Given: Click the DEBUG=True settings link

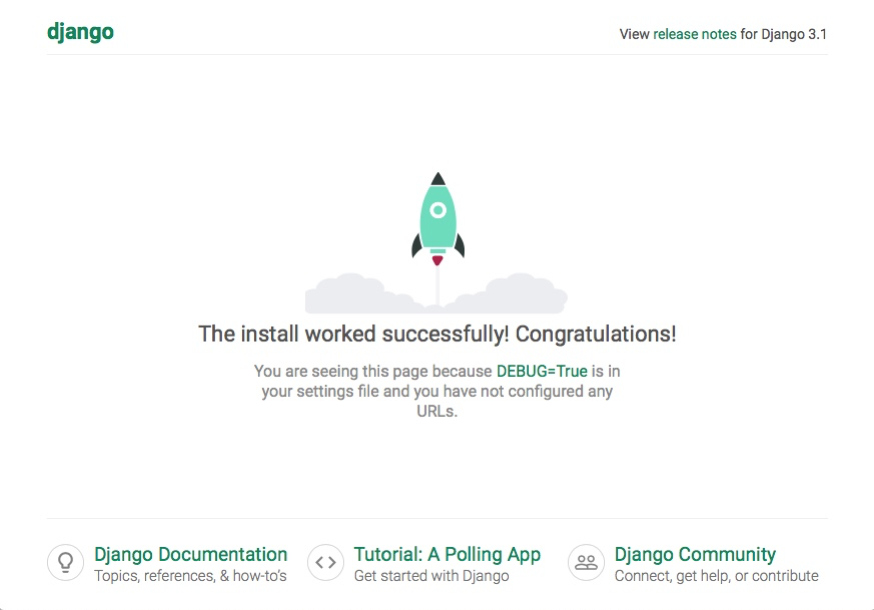Looking at the screenshot, I should coord(542,371).
